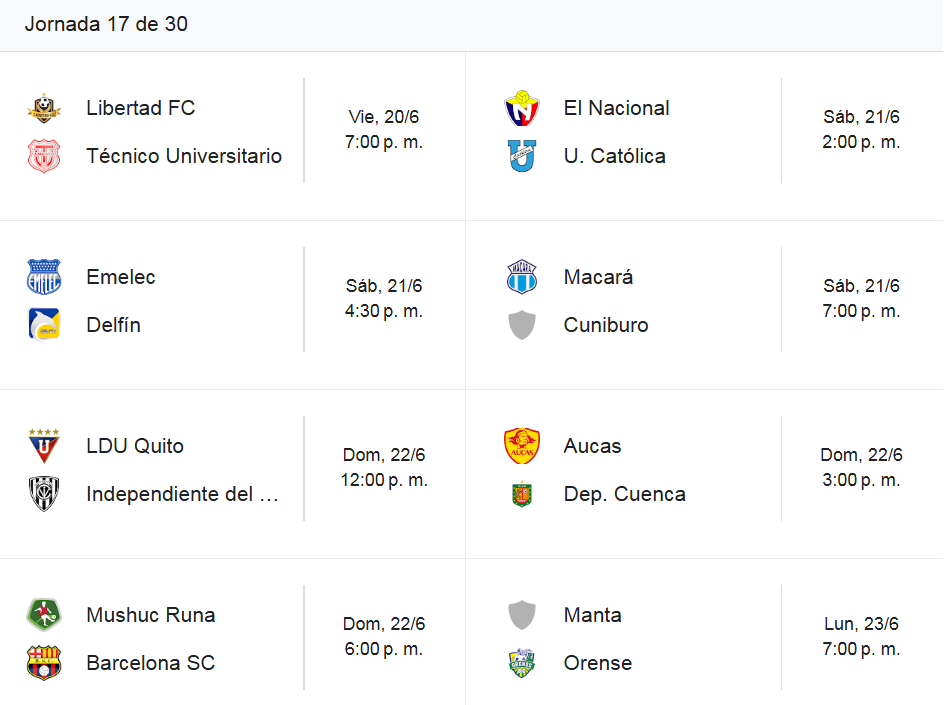Select the Aucas yellow and red logo
The height and width of the screenshot is (705, 944).
(522, 446)
